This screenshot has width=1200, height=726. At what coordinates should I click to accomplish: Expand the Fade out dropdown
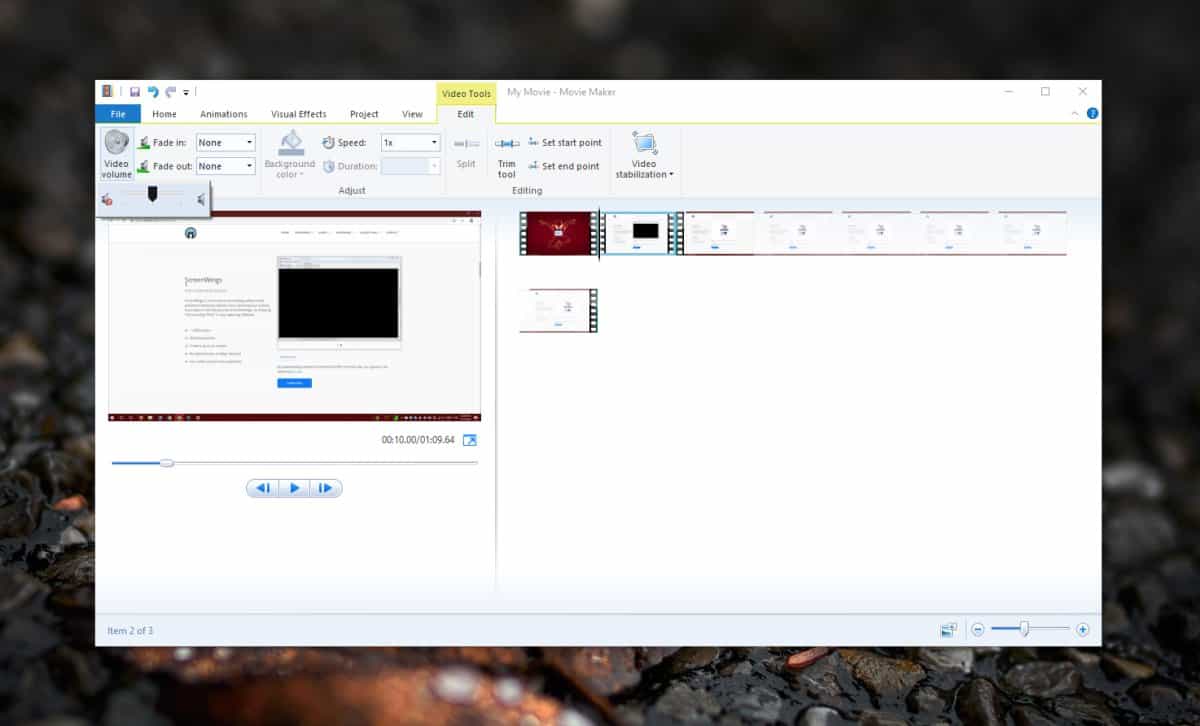pos(226,166)
